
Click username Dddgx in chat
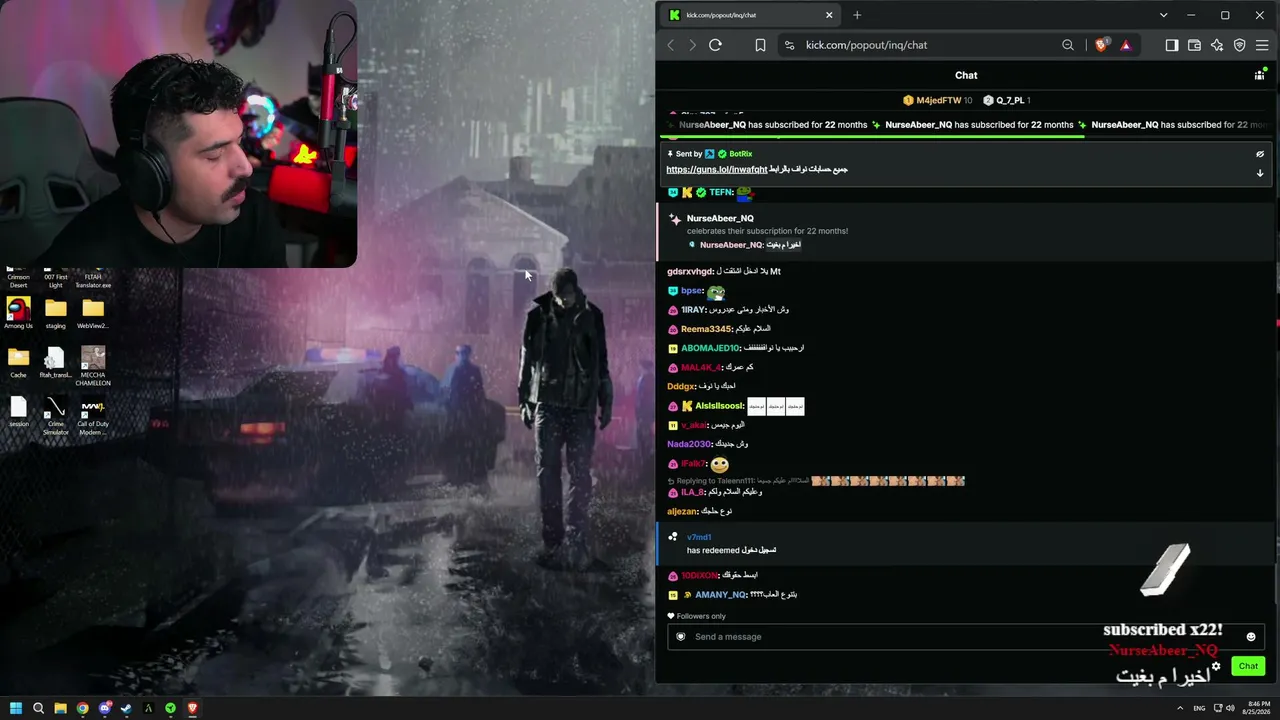680,386
